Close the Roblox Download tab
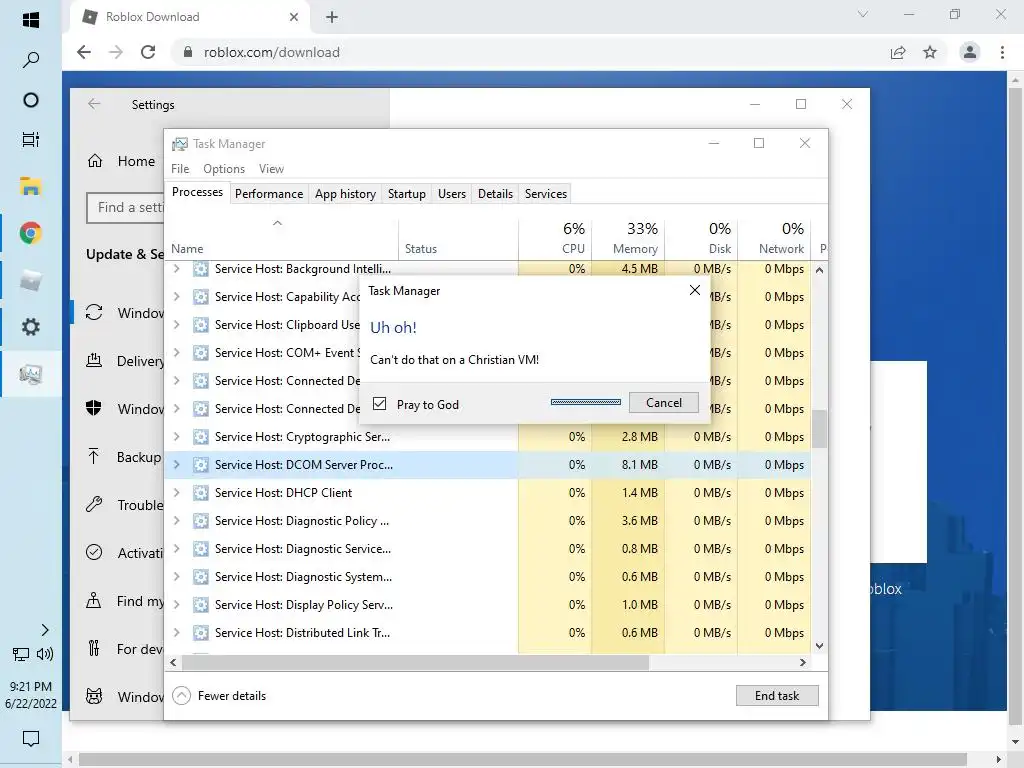This screenshot has height=768, width=1024. click(x=294, y=17)
